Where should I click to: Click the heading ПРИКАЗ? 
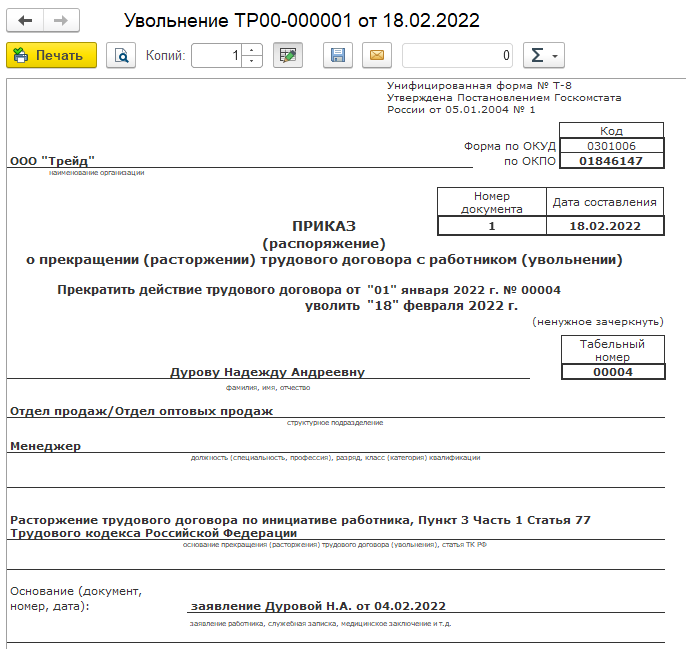pyautogui.click(x=324, y=226)
